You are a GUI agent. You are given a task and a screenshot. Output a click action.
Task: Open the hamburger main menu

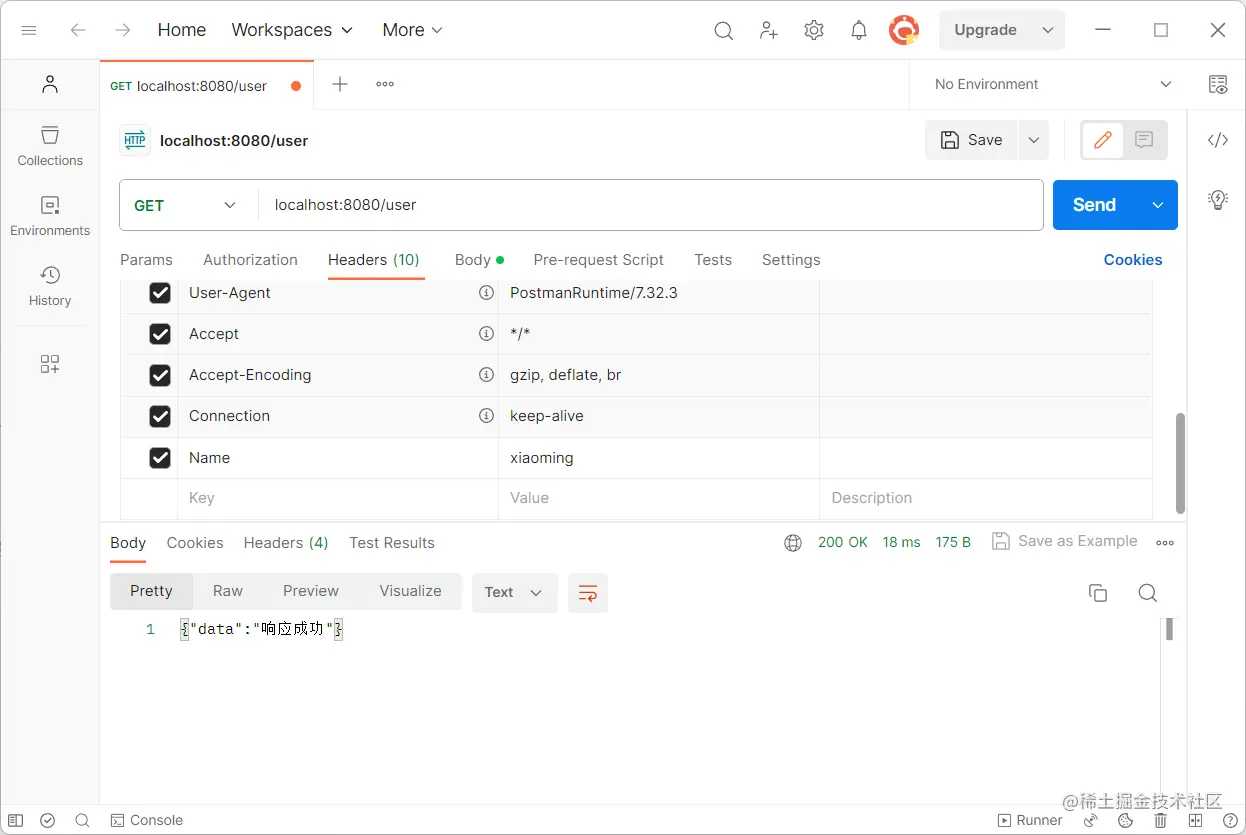(x=29, y=30)
